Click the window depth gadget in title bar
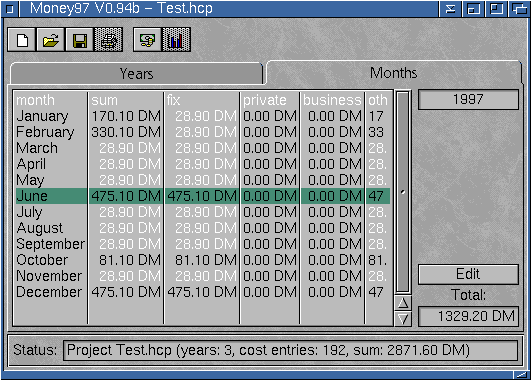Screen dimensions: 531x380 point(519,8)
